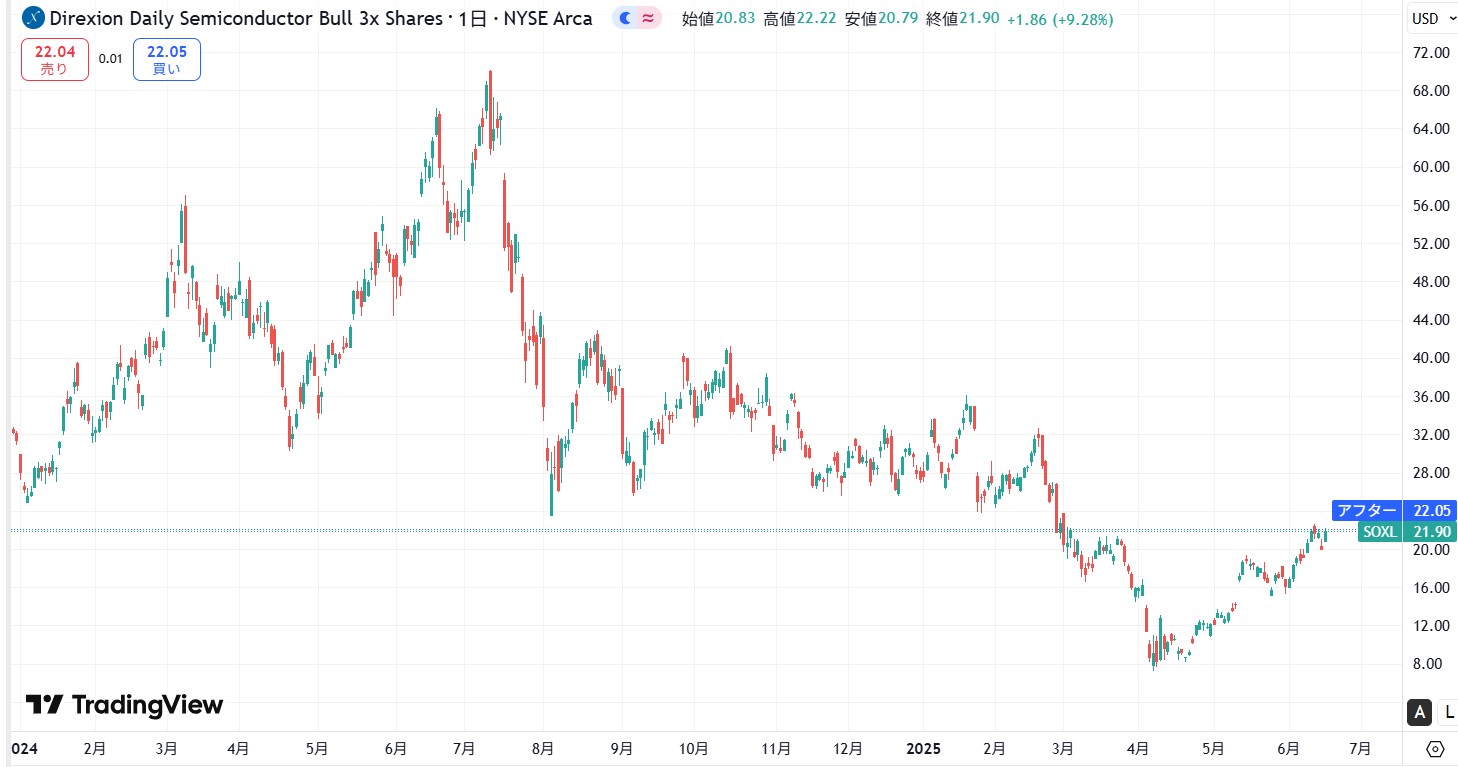The width and height of the screenshot is (1458, 767).
Task: Toggle logarithmic scale with the L button
Action: tap(1449, 712)
